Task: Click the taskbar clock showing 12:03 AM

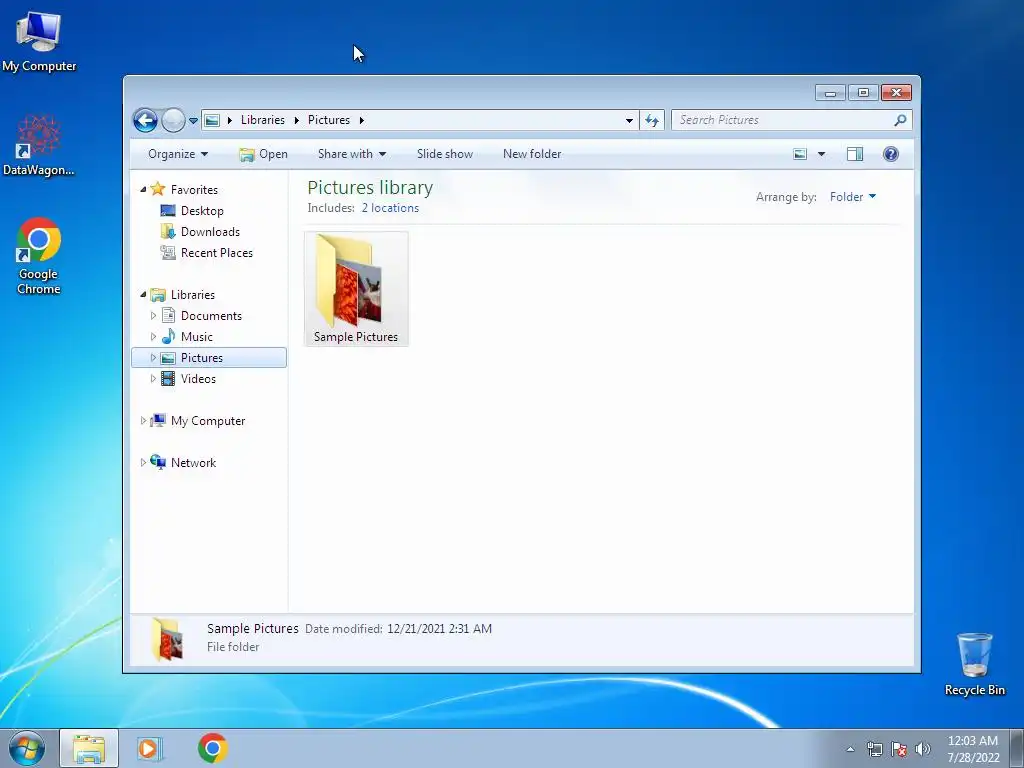Action: (x=973, y=749)
